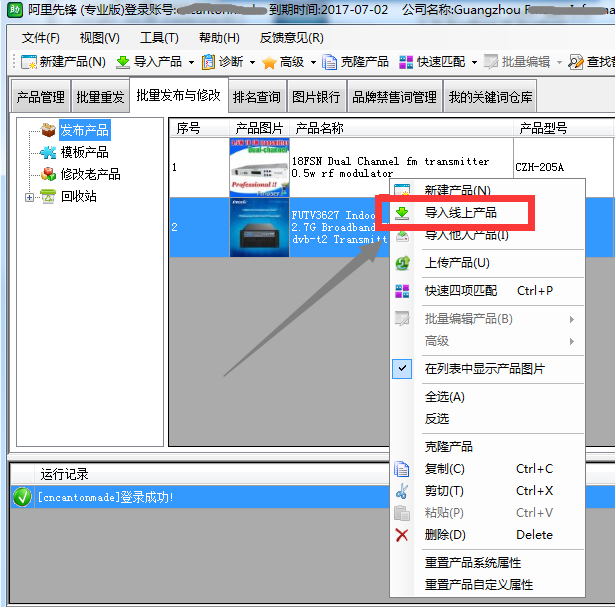Open the 工具(T) menu
This screenshot has width=615, height=607.
(x=159, y=38)
